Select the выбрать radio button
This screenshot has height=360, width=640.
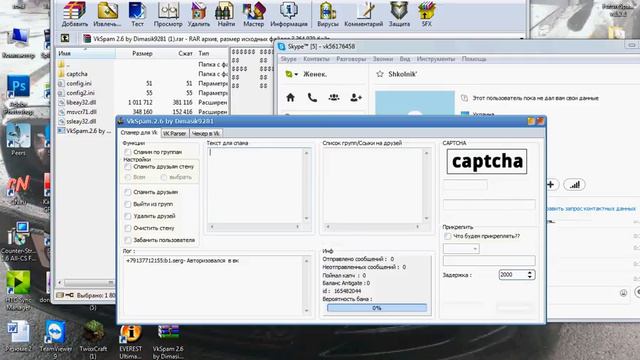pos(164,177)
